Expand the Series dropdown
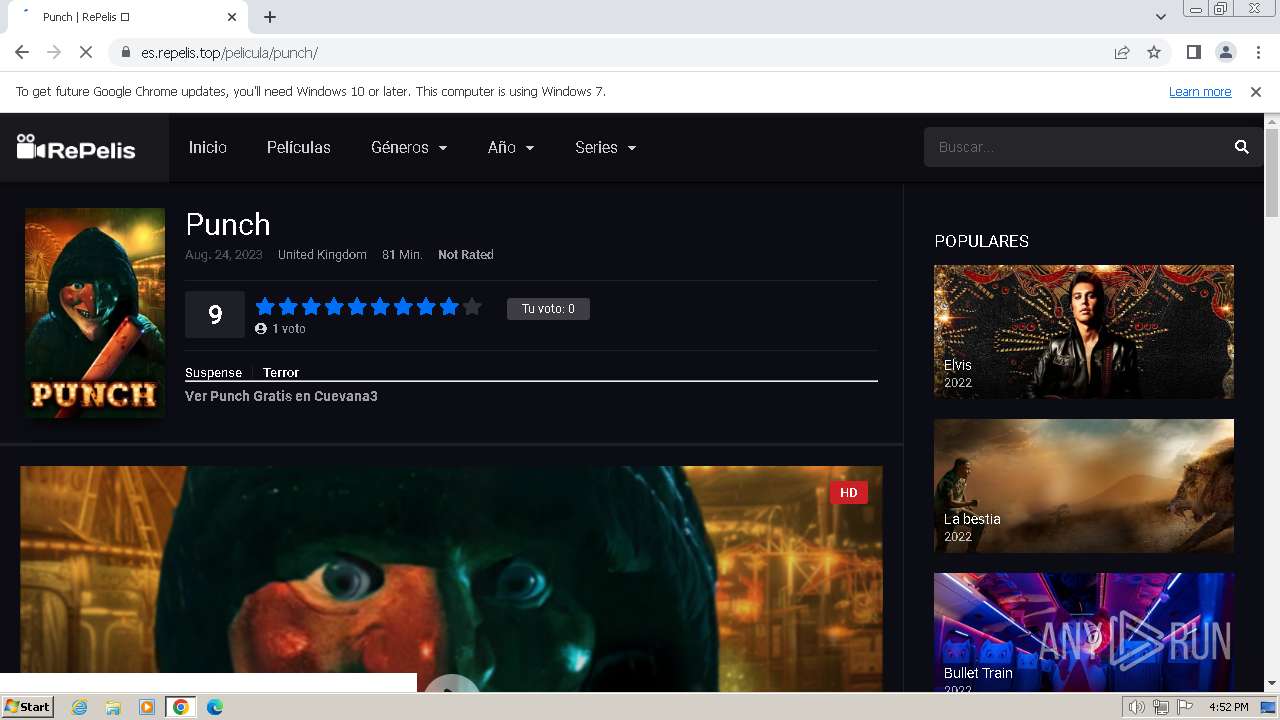This screenshot has height=720, width=1280. [x=606, y=147]
